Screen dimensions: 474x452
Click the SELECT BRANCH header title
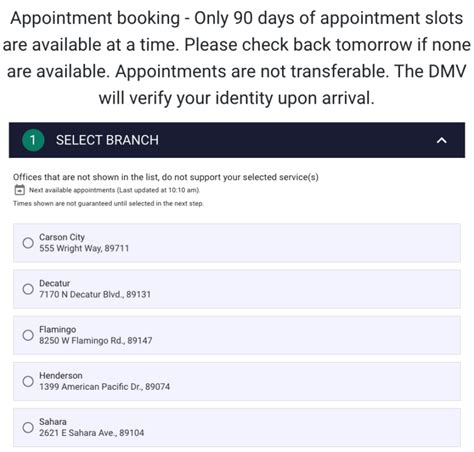(107, 140)
